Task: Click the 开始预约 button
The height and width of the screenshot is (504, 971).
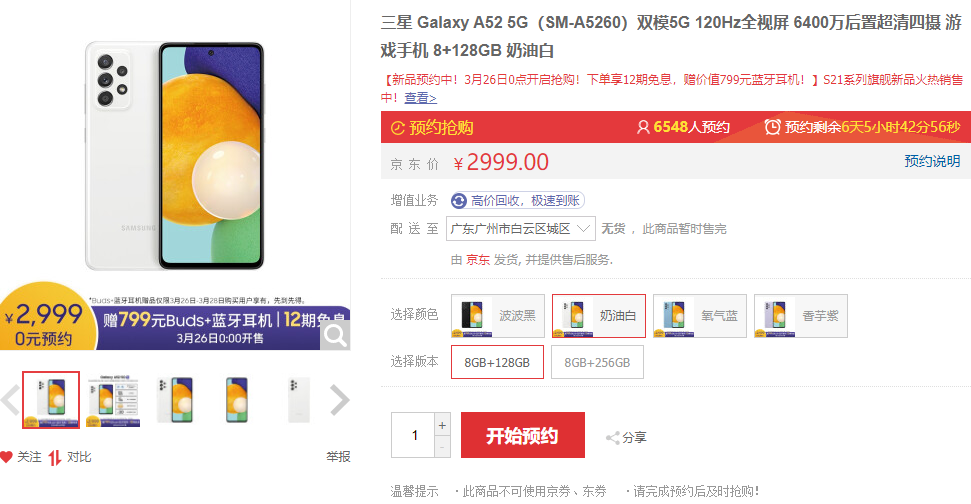Action: coord(522,436)
